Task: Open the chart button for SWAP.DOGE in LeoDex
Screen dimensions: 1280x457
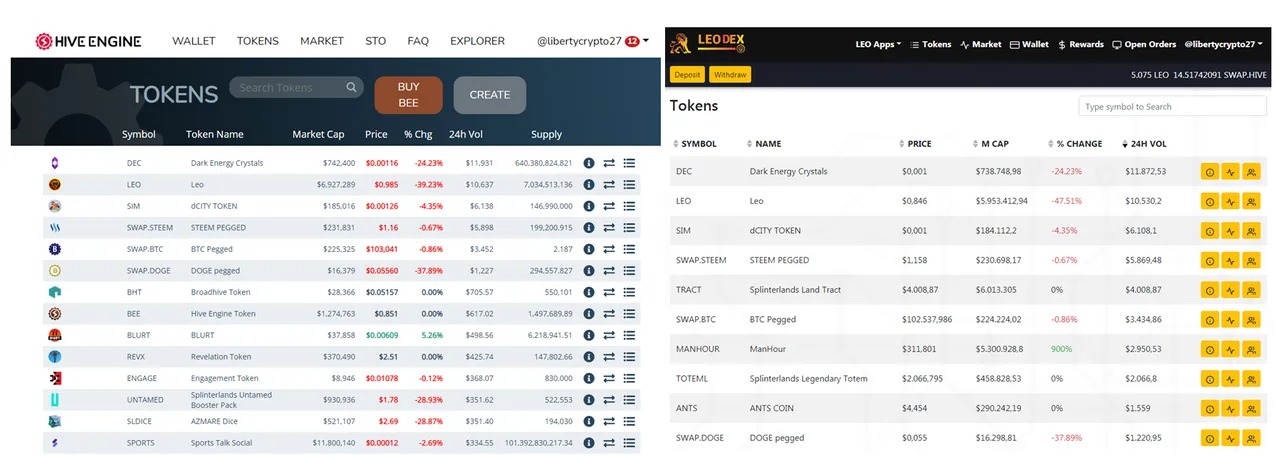Action: point(1230,438)
